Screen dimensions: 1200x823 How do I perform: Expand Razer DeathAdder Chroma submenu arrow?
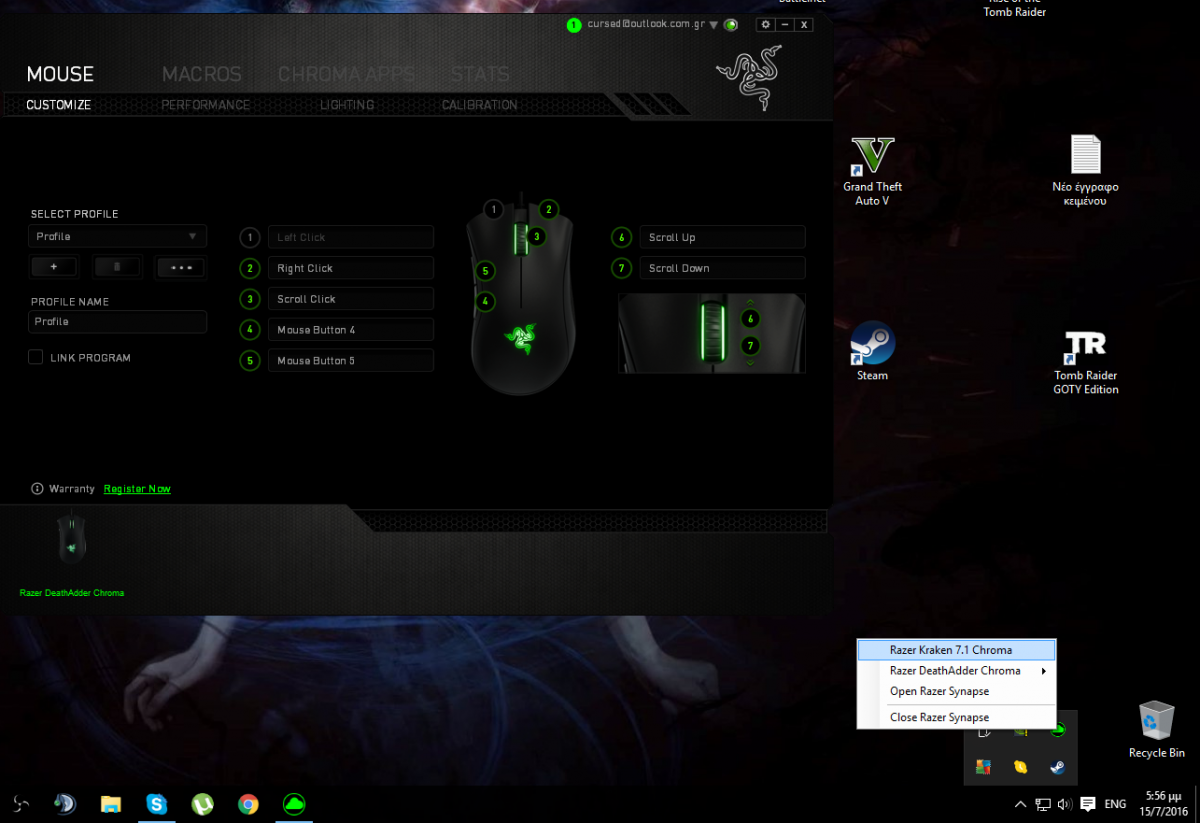coord(1043,671)
